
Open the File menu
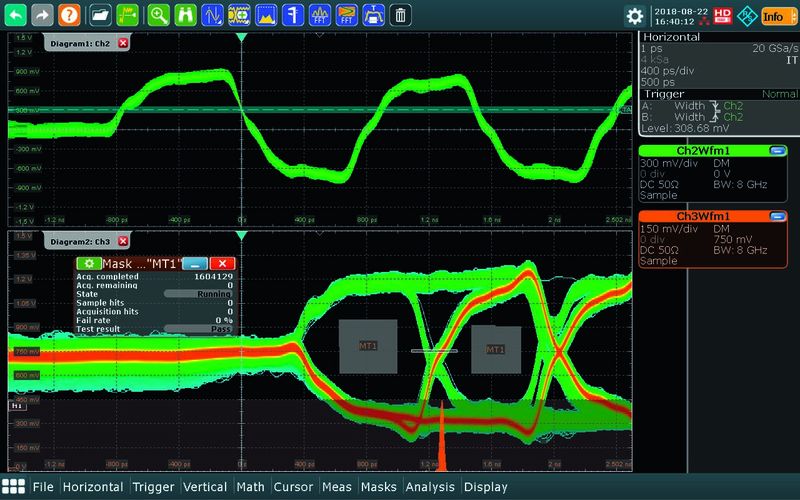click(43, 487)
